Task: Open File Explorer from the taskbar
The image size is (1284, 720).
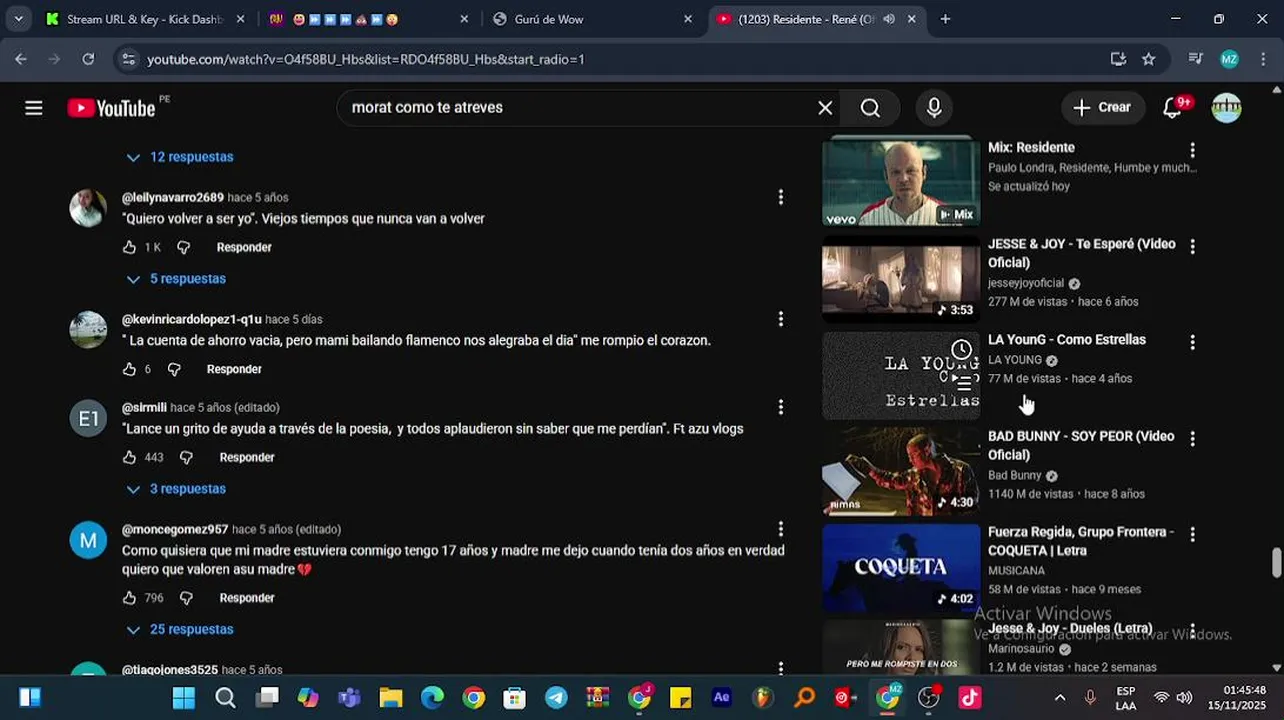Action: [391, 698]
